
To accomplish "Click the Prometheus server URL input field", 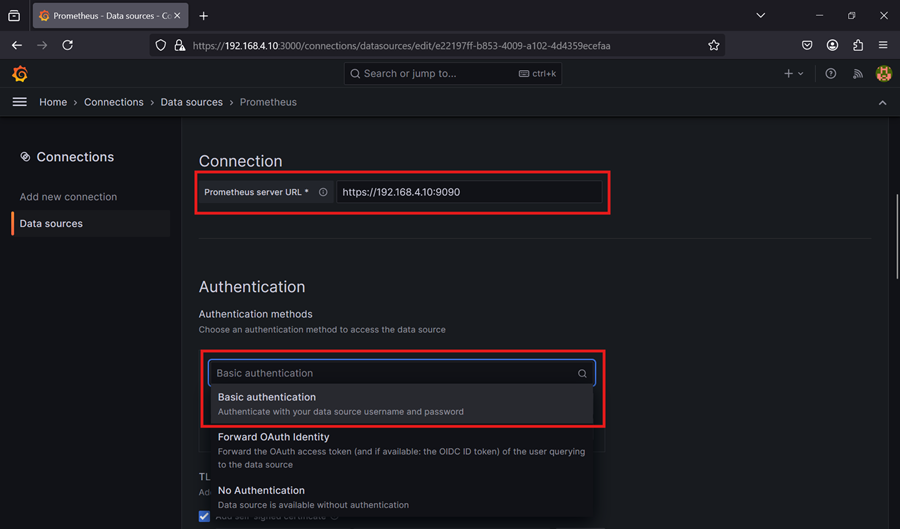I will (469, 192).
